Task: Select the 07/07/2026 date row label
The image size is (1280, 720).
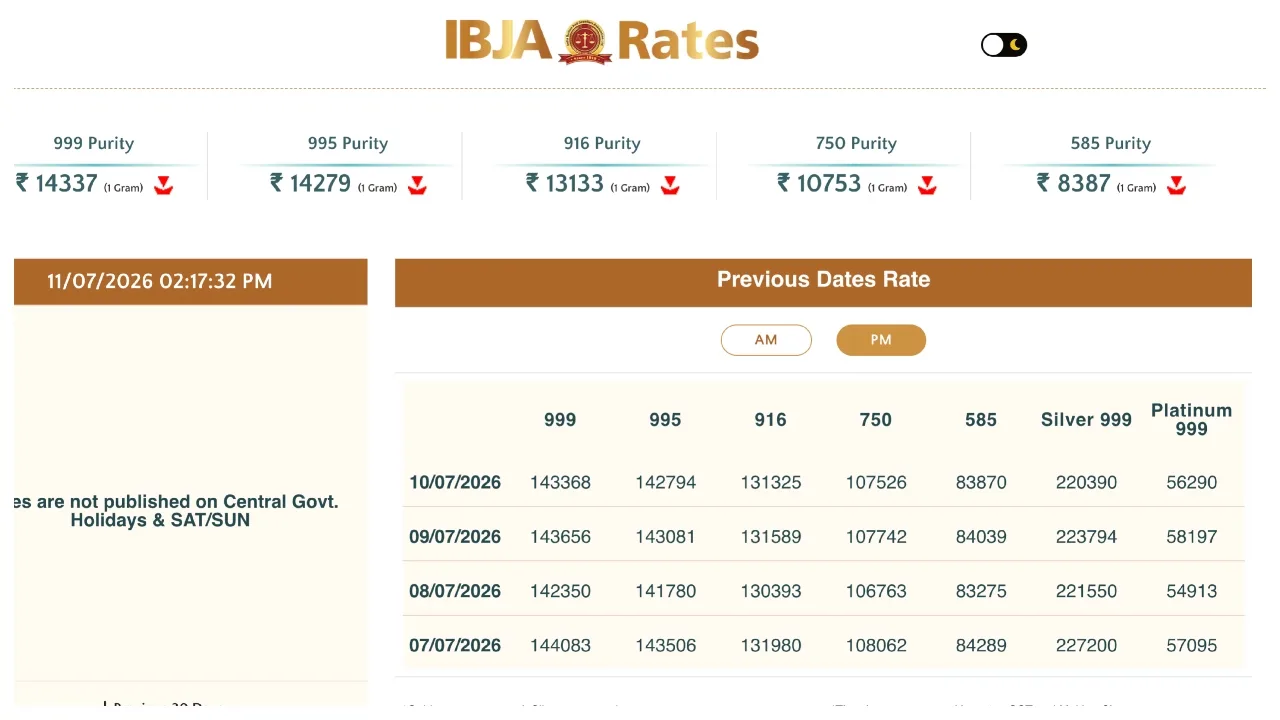Action: pos(455,645)
